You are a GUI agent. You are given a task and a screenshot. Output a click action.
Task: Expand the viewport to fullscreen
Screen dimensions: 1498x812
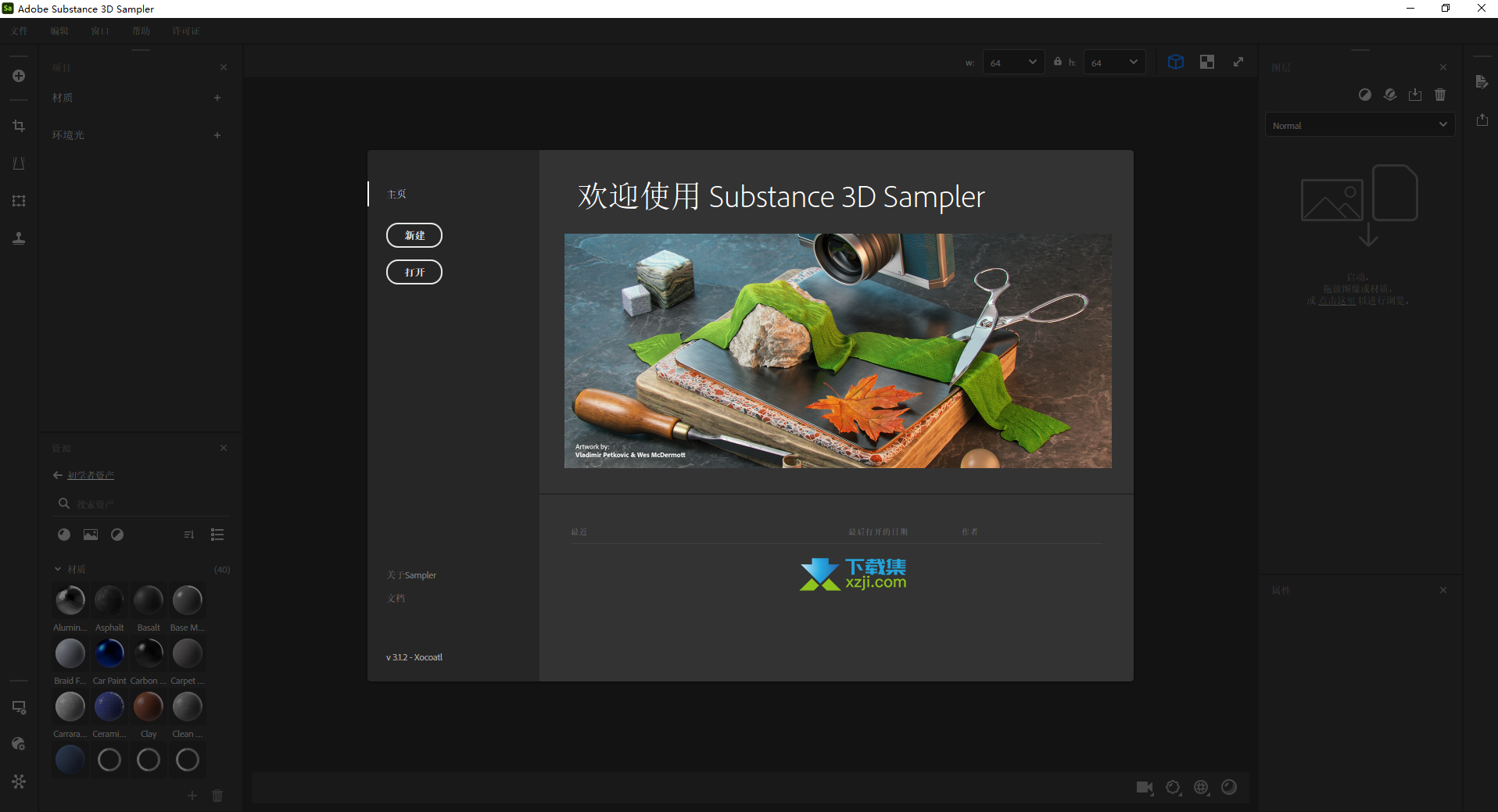click(1238, 62)
